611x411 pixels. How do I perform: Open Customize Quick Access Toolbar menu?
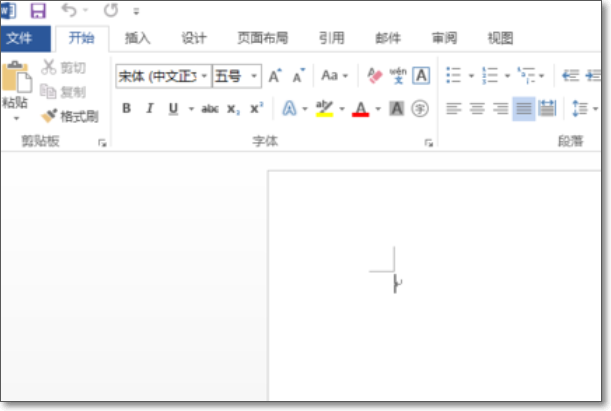click(x=136, y=12)
